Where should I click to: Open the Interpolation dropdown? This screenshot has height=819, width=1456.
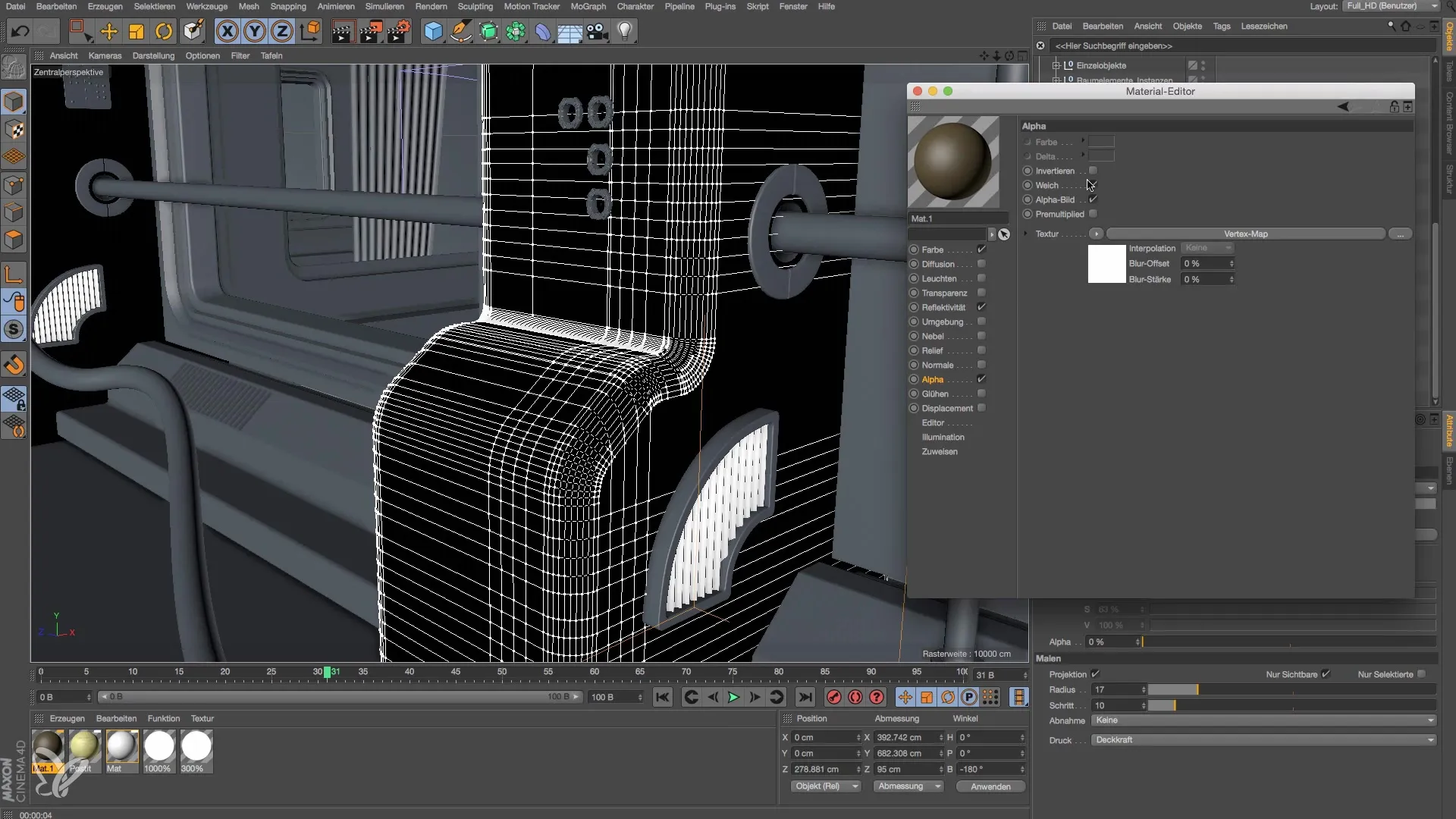(x=1207, y=248)
